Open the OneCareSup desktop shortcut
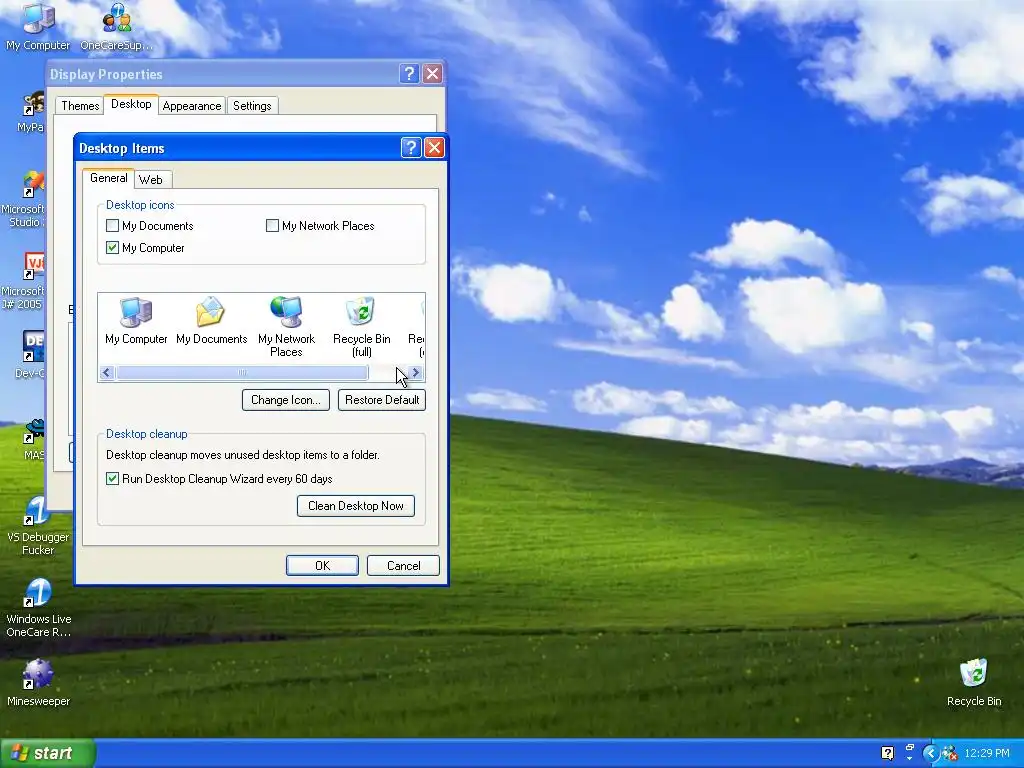Viewport: 1024px width, 768px height. (x=116, y=26)
